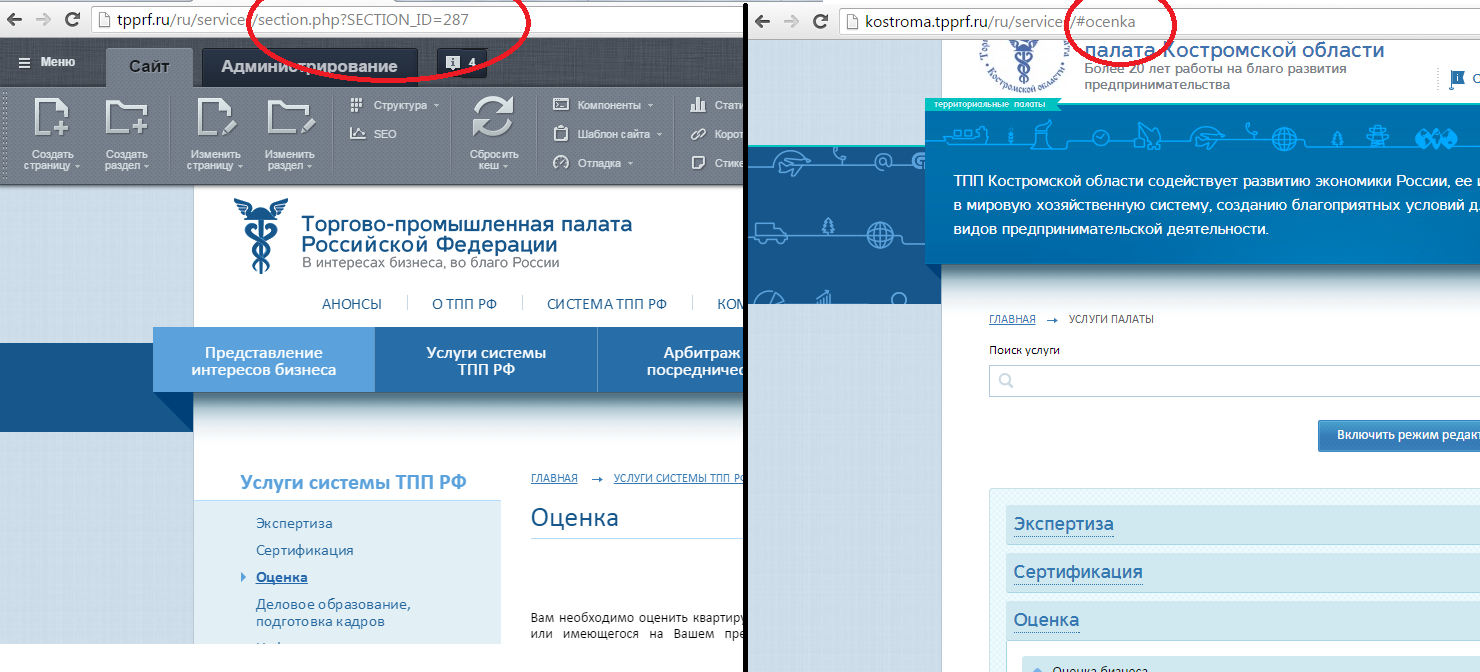The image size is (1480, 672).
Task: Click the Сбросить кеш refresh icon
Action: [x=493, y=118]
